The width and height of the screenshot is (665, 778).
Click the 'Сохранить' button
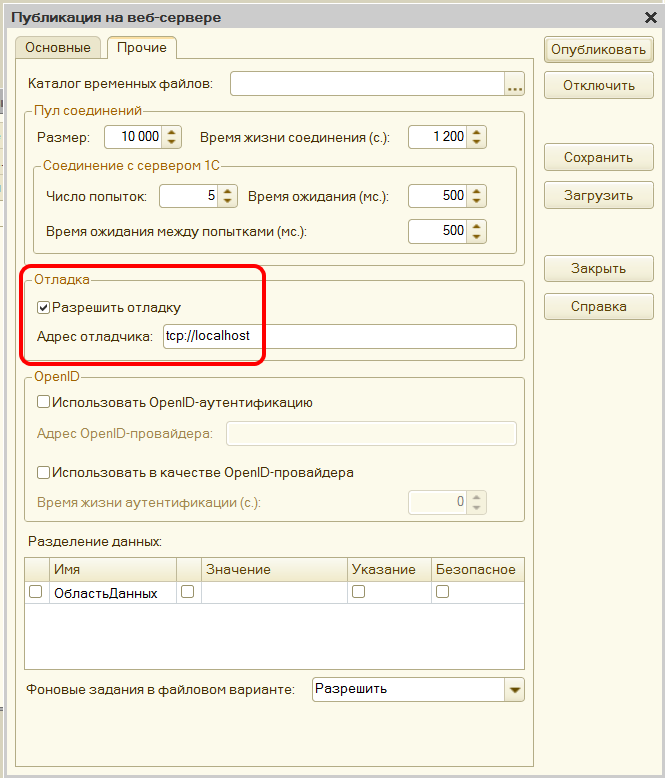[x=598, y=157]
